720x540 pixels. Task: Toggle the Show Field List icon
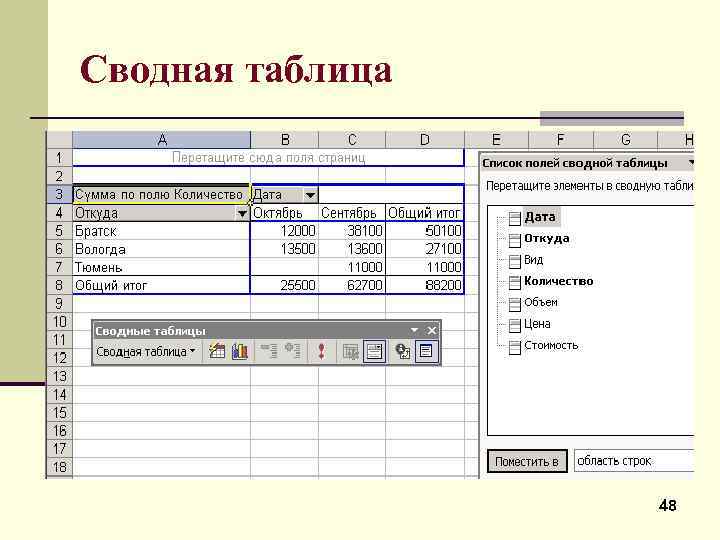coord(426,351)
